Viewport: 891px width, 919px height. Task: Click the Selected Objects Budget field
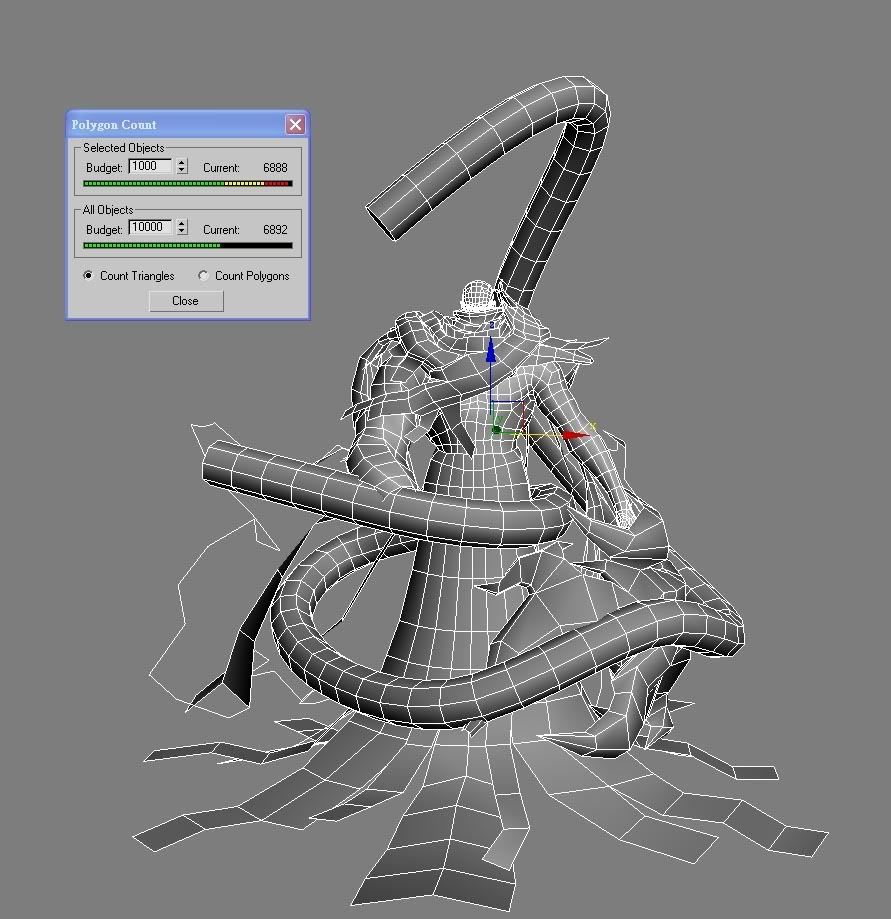click(150, 167)
